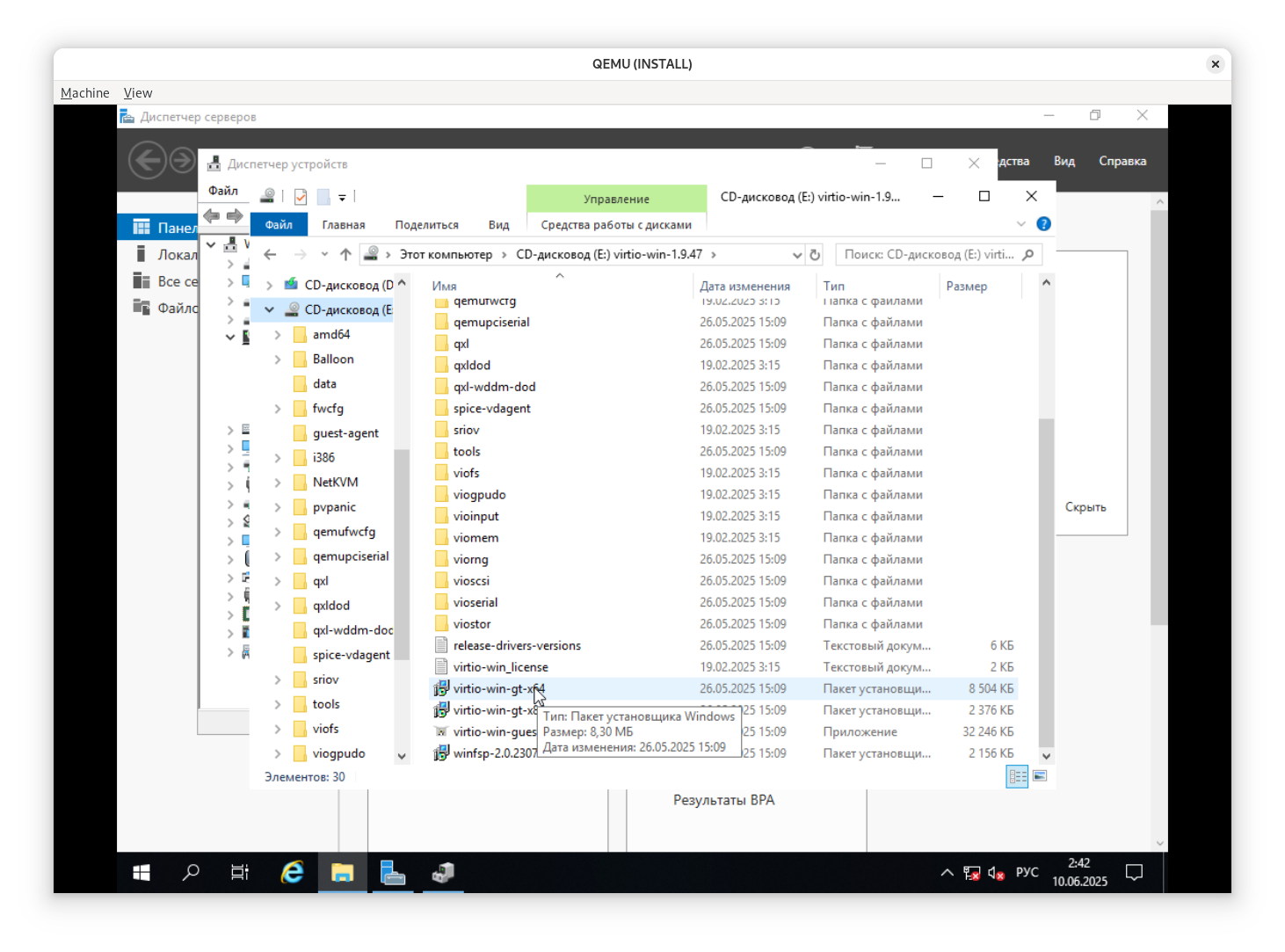The width and height of the screenshot is (1285, 952).
Task: Open the Средства работы с дисками tab
Action: [x=616, y=225]
